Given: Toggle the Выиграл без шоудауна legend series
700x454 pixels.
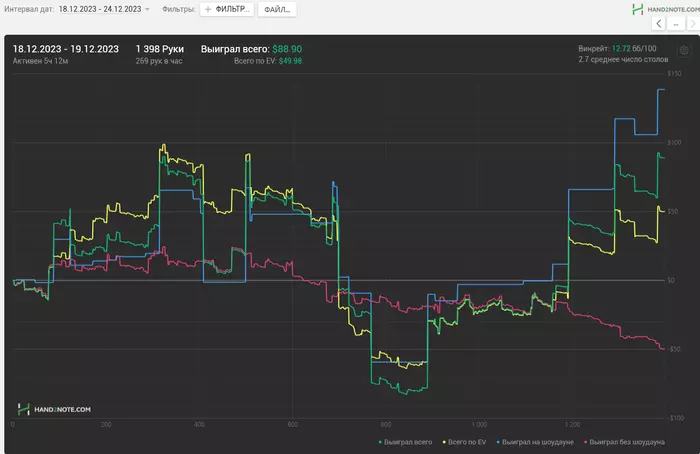Looking at the screenshot, I should coord(628,440).
